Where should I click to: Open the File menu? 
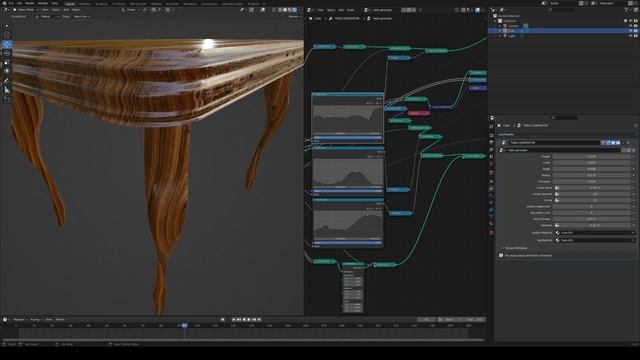[x=11, y=3]
